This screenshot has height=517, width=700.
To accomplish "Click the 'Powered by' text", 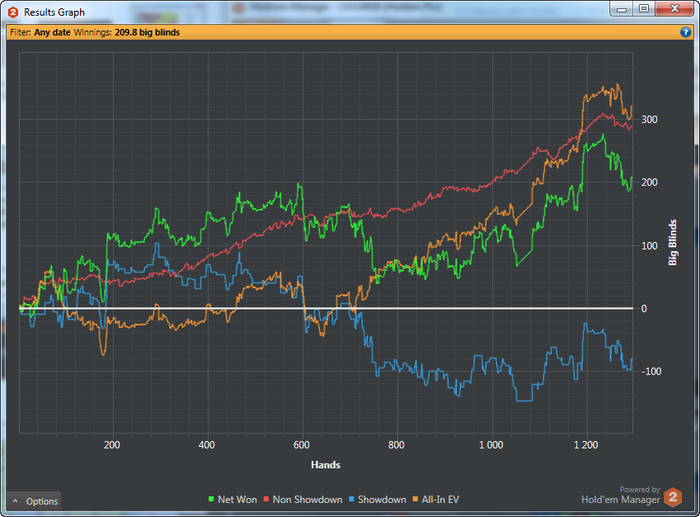I will (640, 489).
